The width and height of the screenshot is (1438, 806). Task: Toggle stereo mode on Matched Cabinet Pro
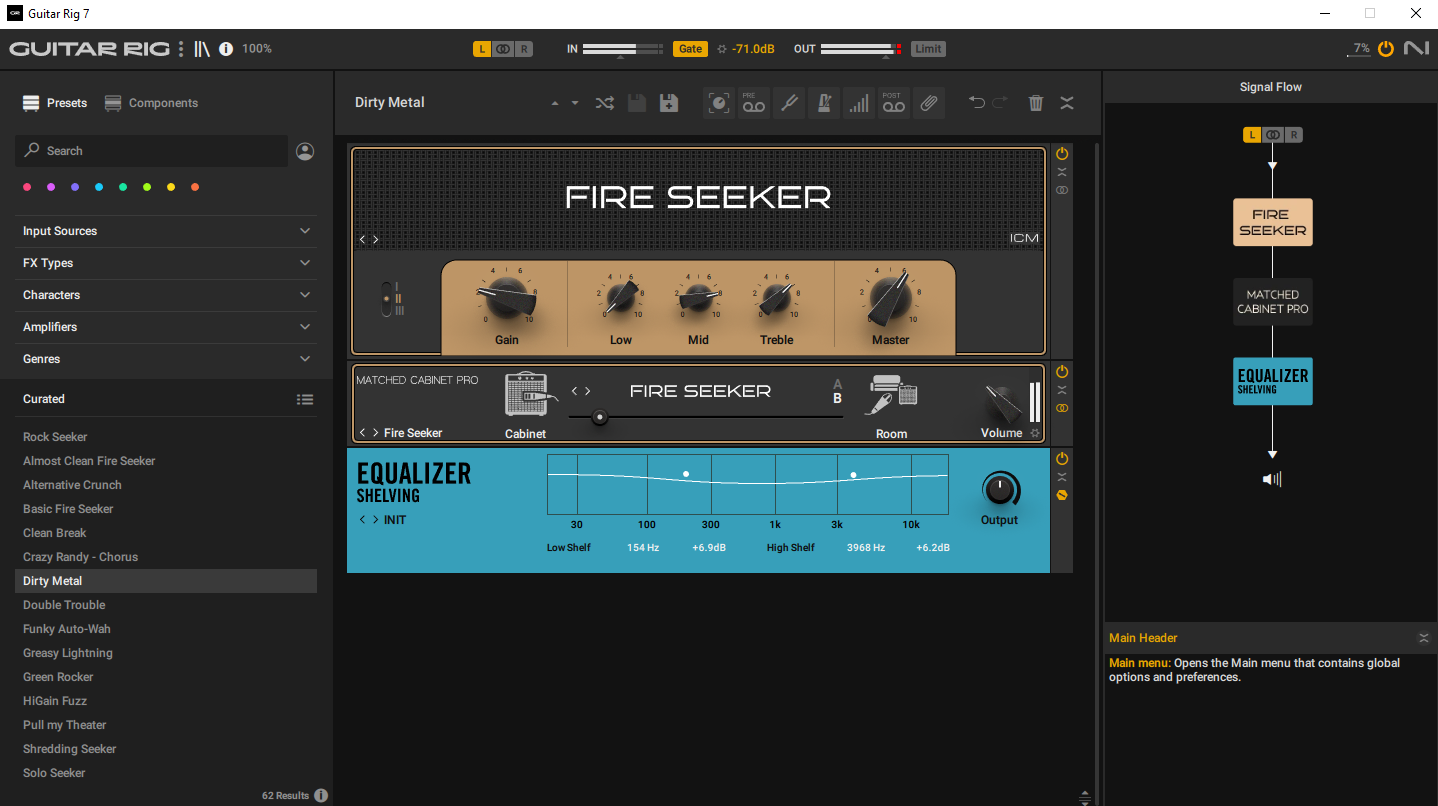click(x=1062, y=408)
